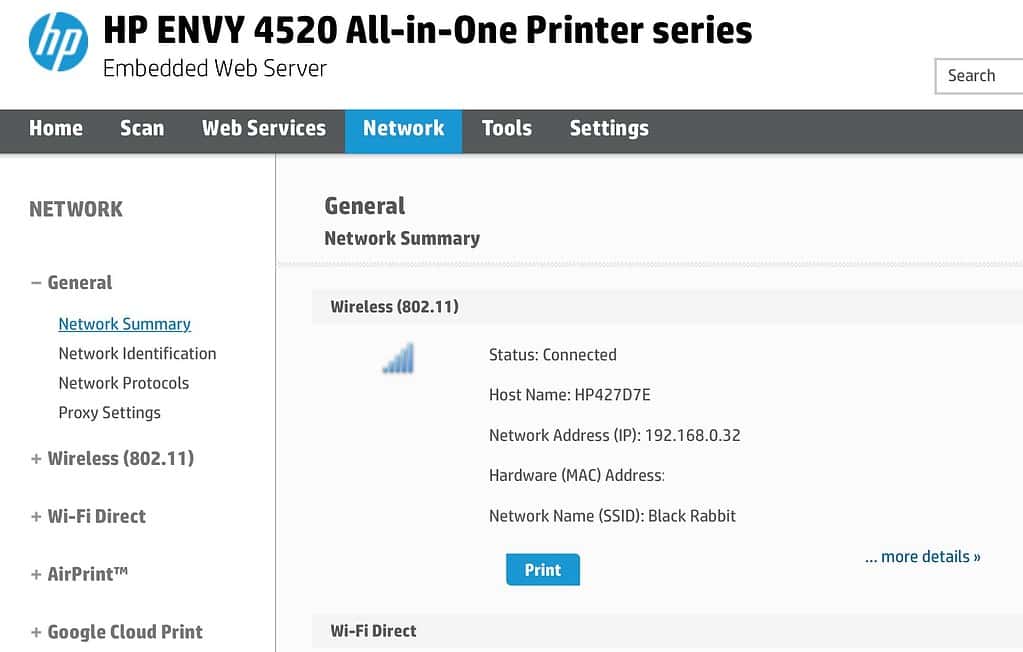Screen dimensions: 1023x652
Task: Open Network Identification settings
Action: [137, 353]
